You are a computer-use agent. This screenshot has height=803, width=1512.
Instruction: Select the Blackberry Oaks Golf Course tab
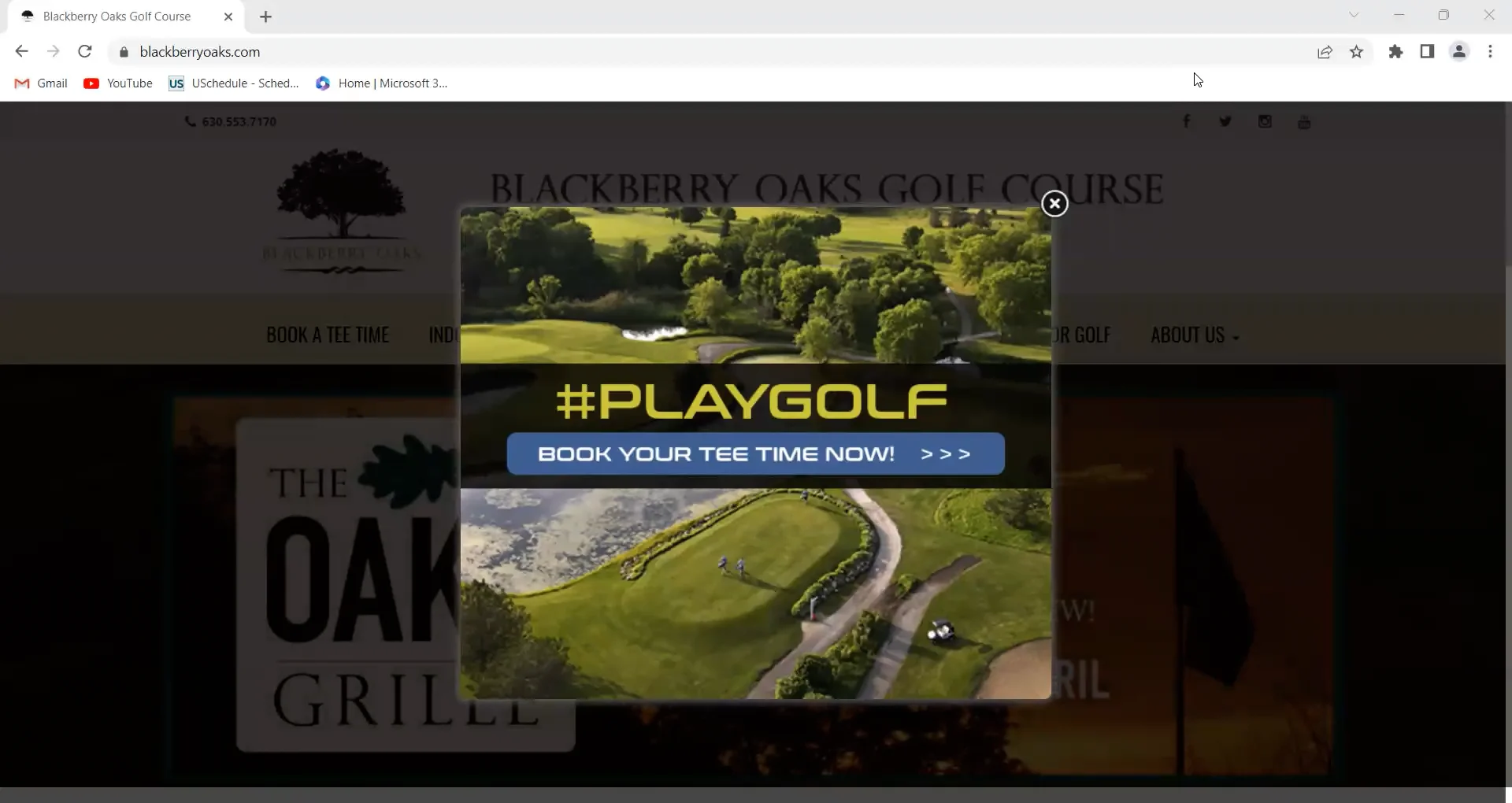(126, 17)
